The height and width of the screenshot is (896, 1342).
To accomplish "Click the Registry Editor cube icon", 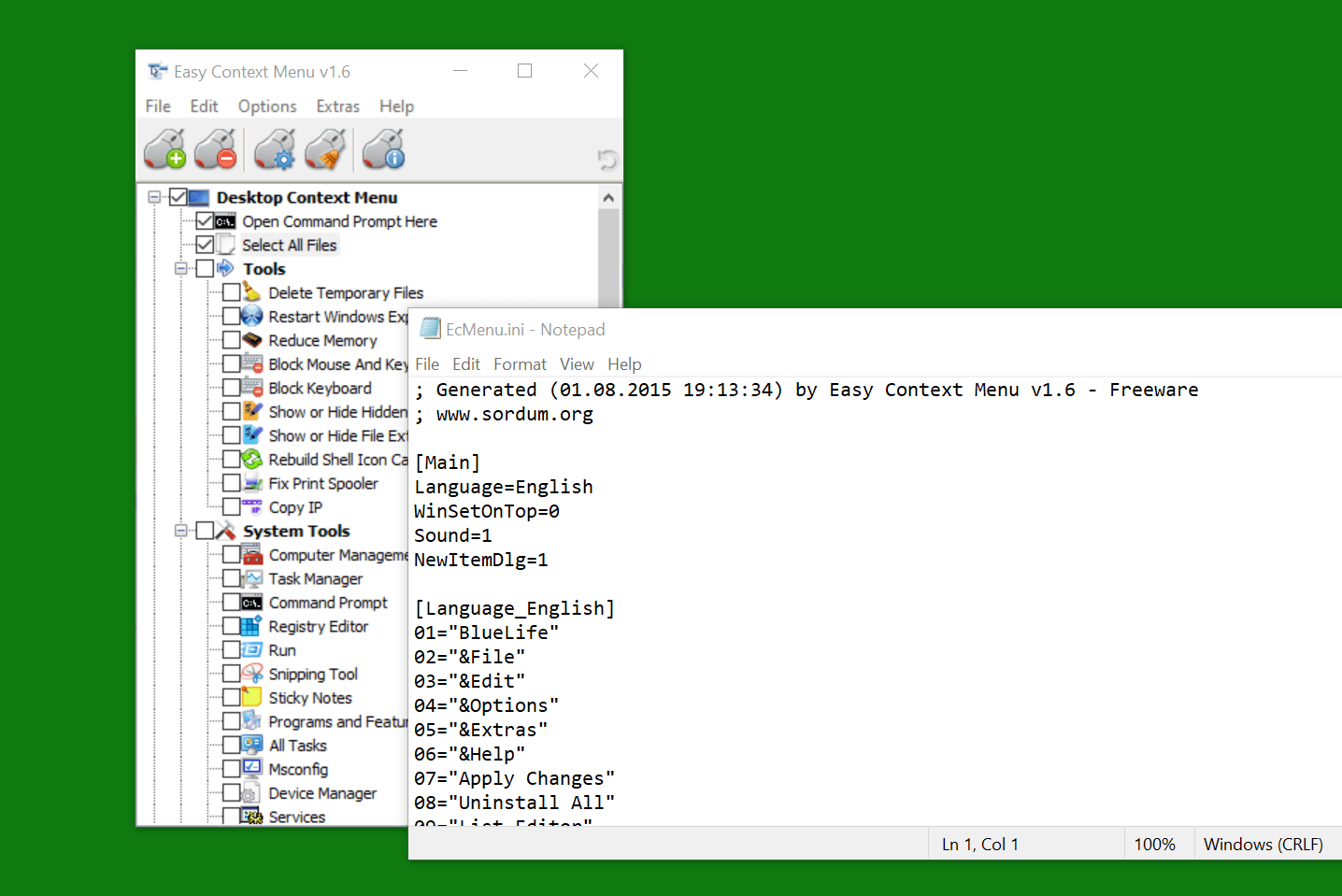I will 252,626.
